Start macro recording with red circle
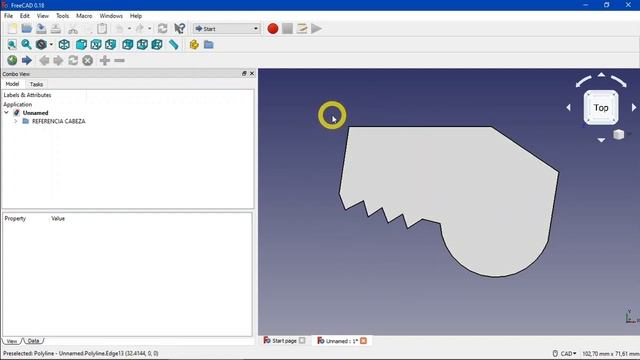This screenshot has height=360, width=640. pos(273,29)
